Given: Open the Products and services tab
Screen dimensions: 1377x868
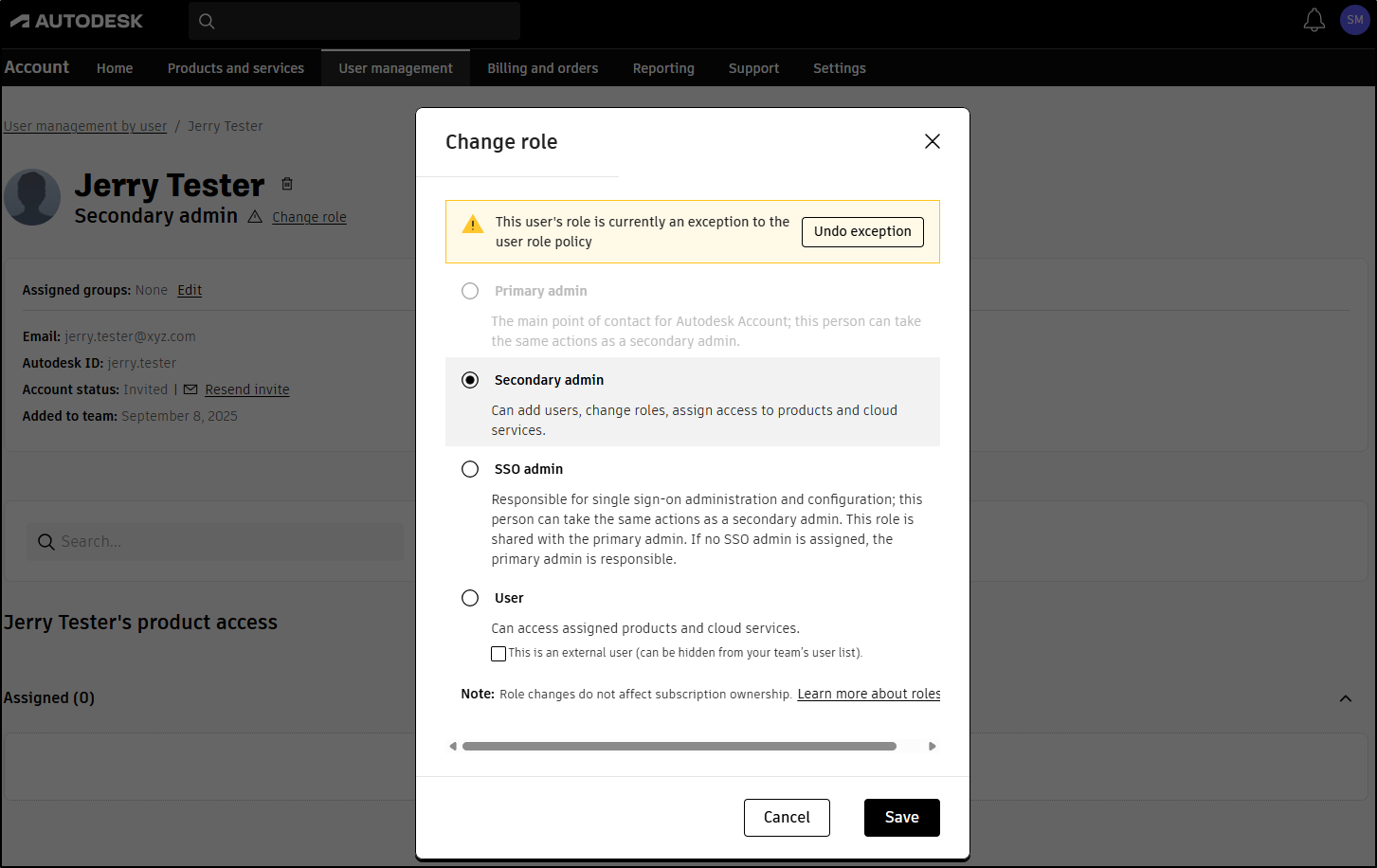Looking at the screenshot, I should click(x=236, y=68).
